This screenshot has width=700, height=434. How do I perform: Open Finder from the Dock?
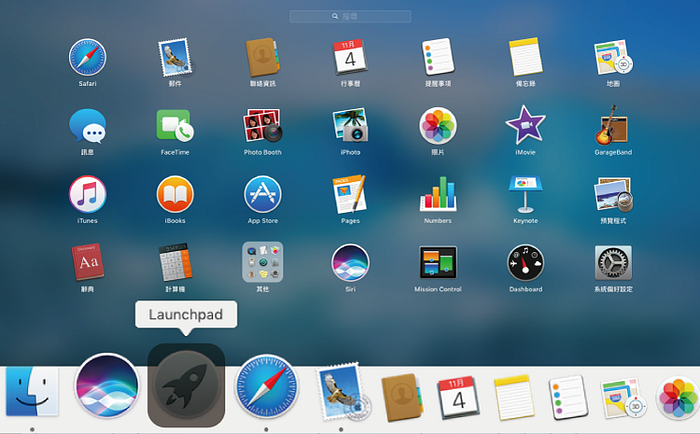32,391
